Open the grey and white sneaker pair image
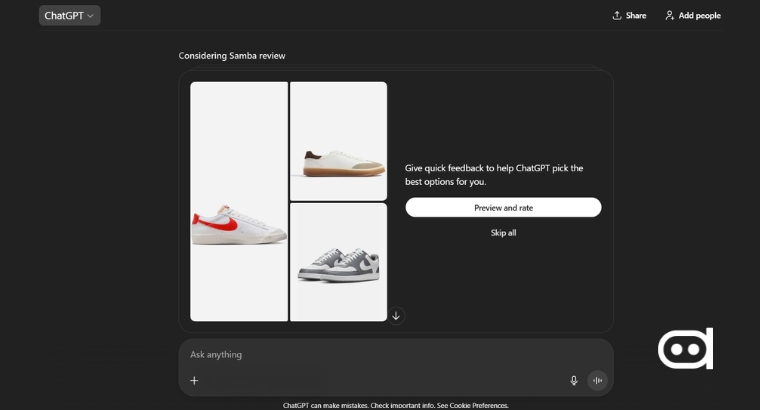 pos(338,262)
